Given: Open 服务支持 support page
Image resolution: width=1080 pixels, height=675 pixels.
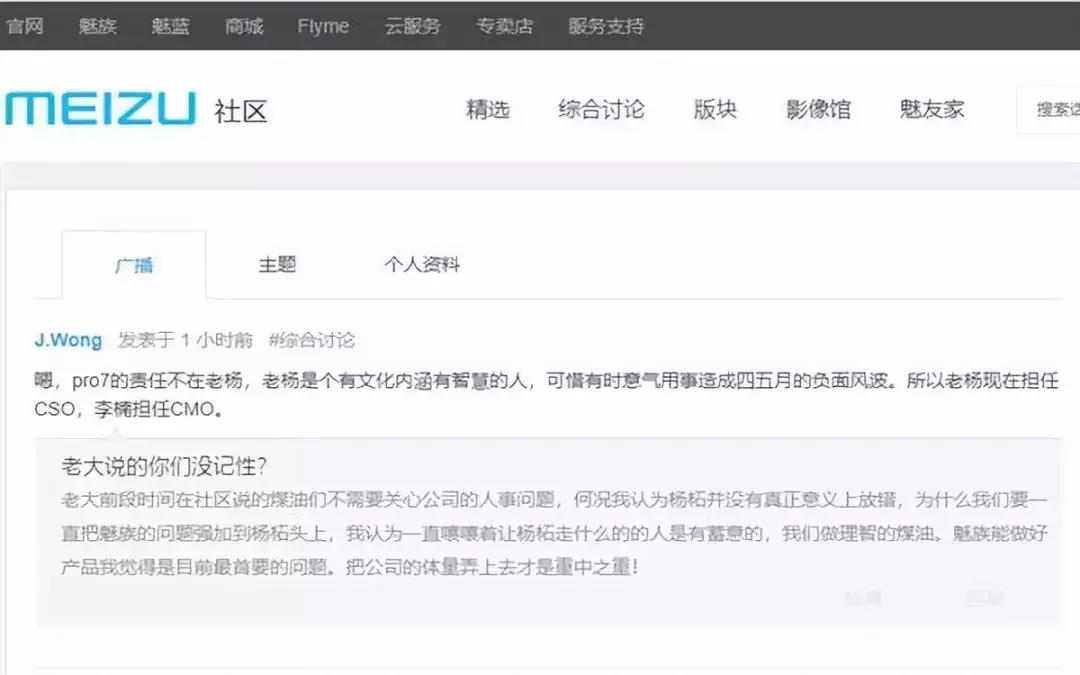Looking at the screenshot, I should pos(604,26).
